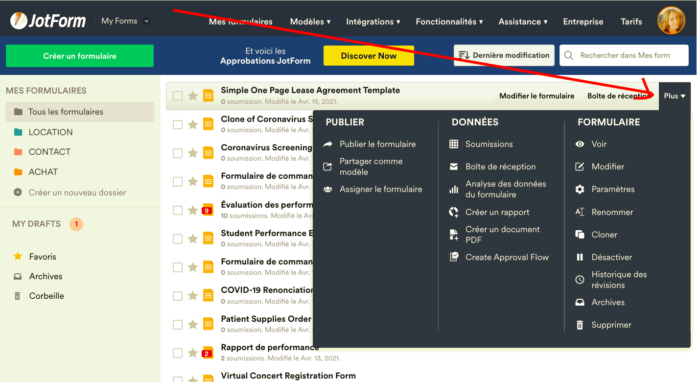Click the Partager comme modèle icon
Image resolution: width=700 pixels, height=382 pixels.
328,166
